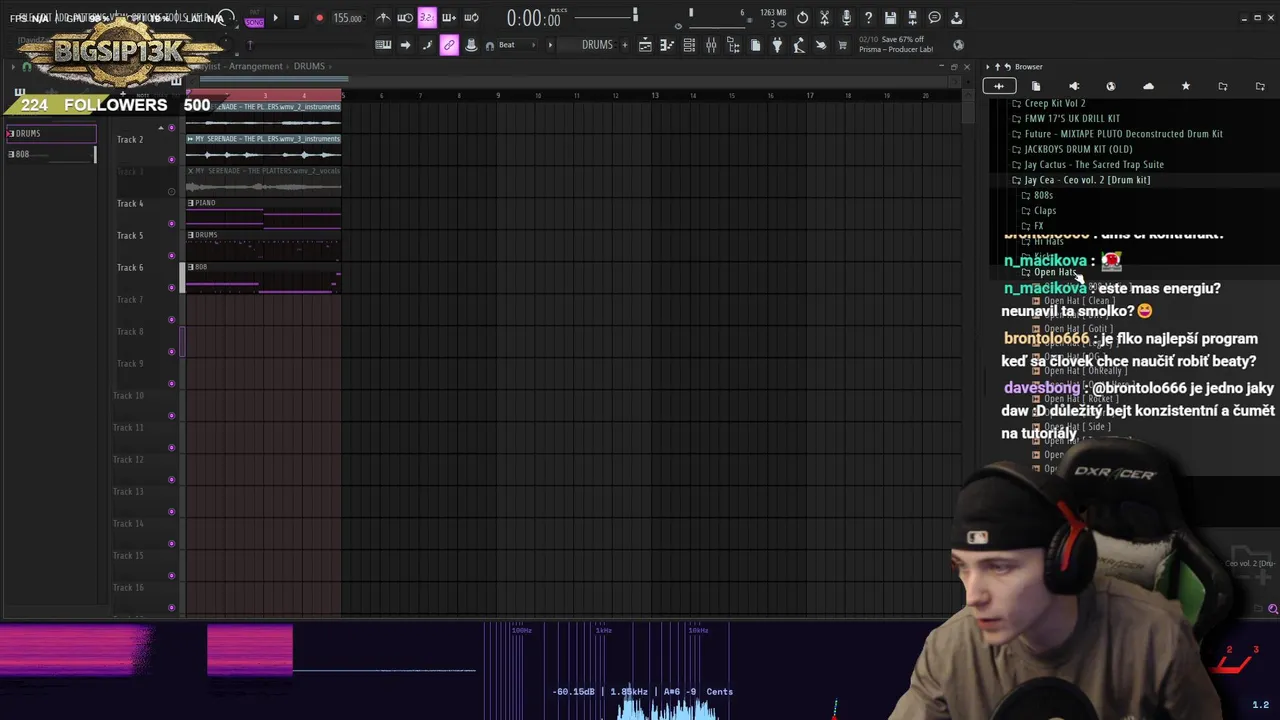The height and width of the screenshot is (720, 1280).
Task: Open the shop cart icon
Action: point(843,45)
